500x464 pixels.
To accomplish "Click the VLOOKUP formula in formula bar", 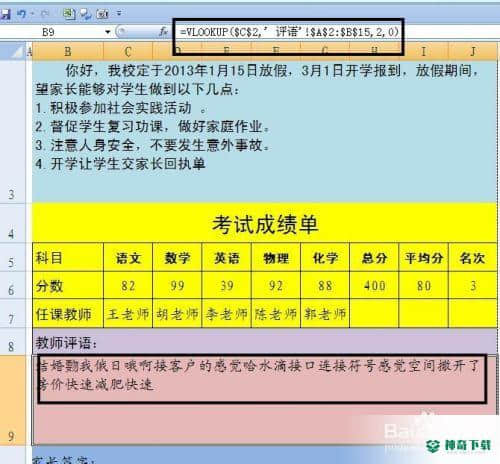I will (289, 32).
